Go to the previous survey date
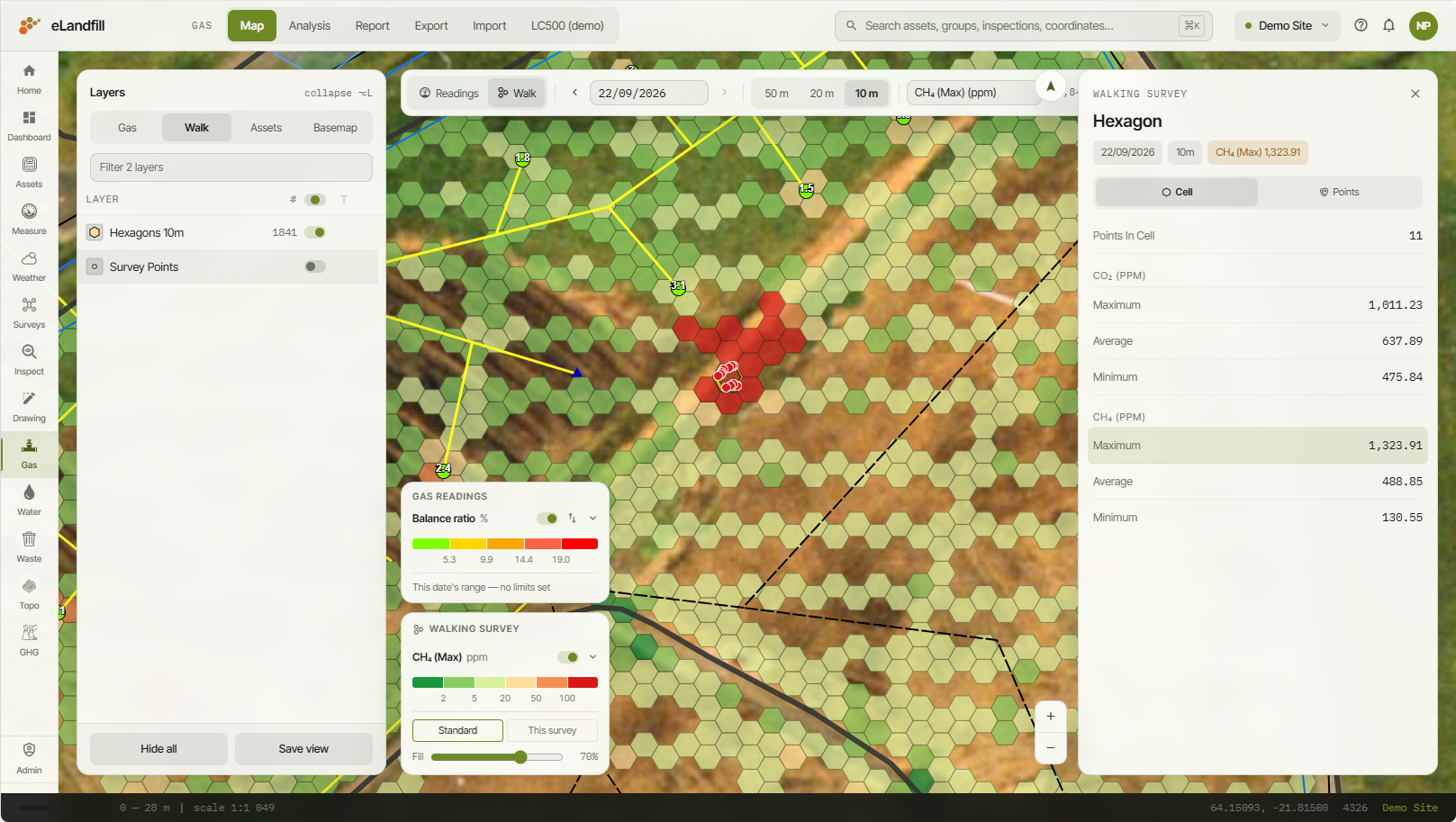This screenshot has width=1456, height=822. 574,93
